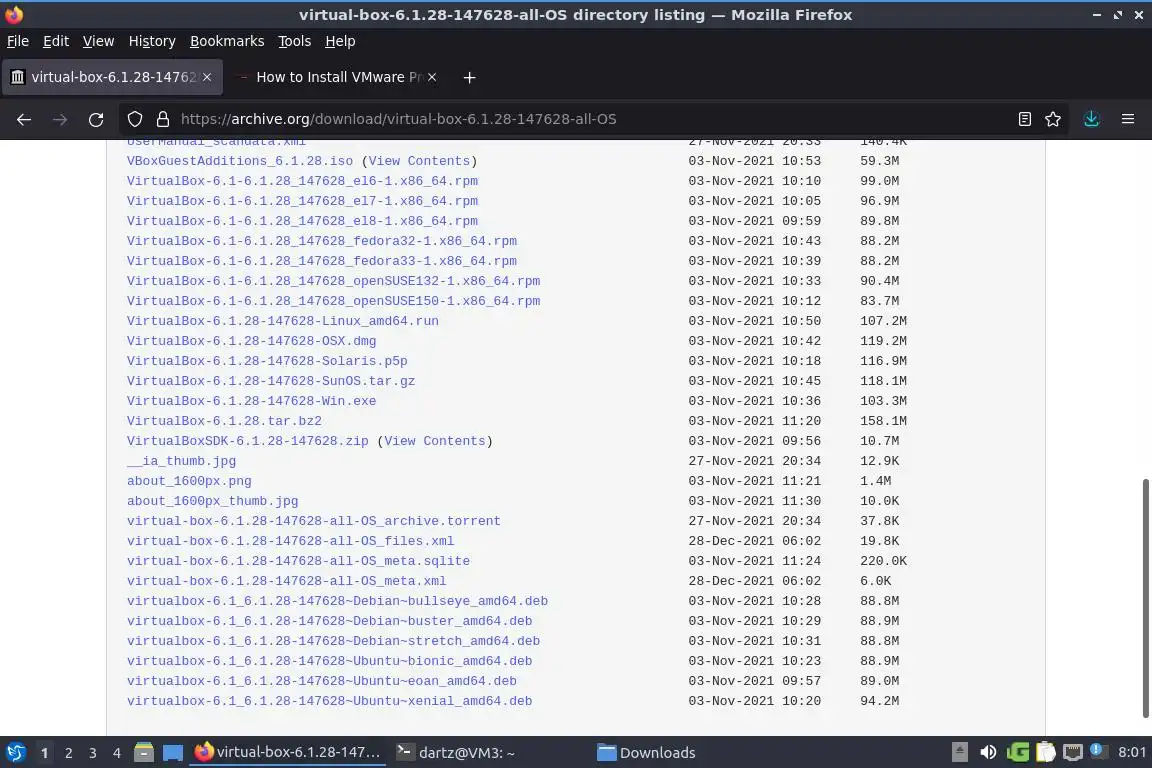Download the Solaris.p5p package
Viewport: 1152px width, 768px height.
(x=267, y=361)
